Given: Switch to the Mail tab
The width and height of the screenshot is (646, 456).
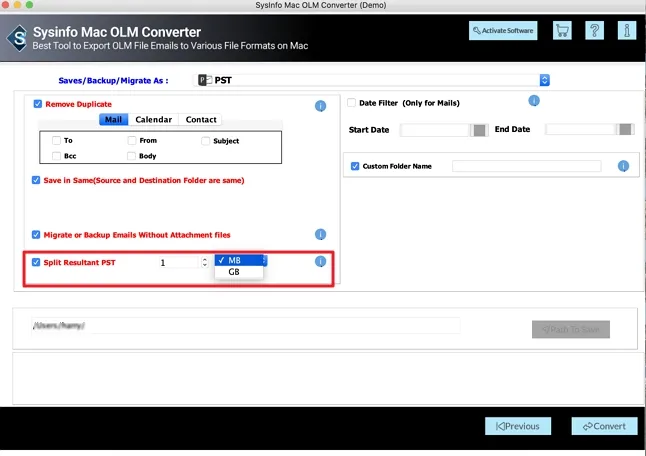Looking at the screenshot, I should coord(113,119).
